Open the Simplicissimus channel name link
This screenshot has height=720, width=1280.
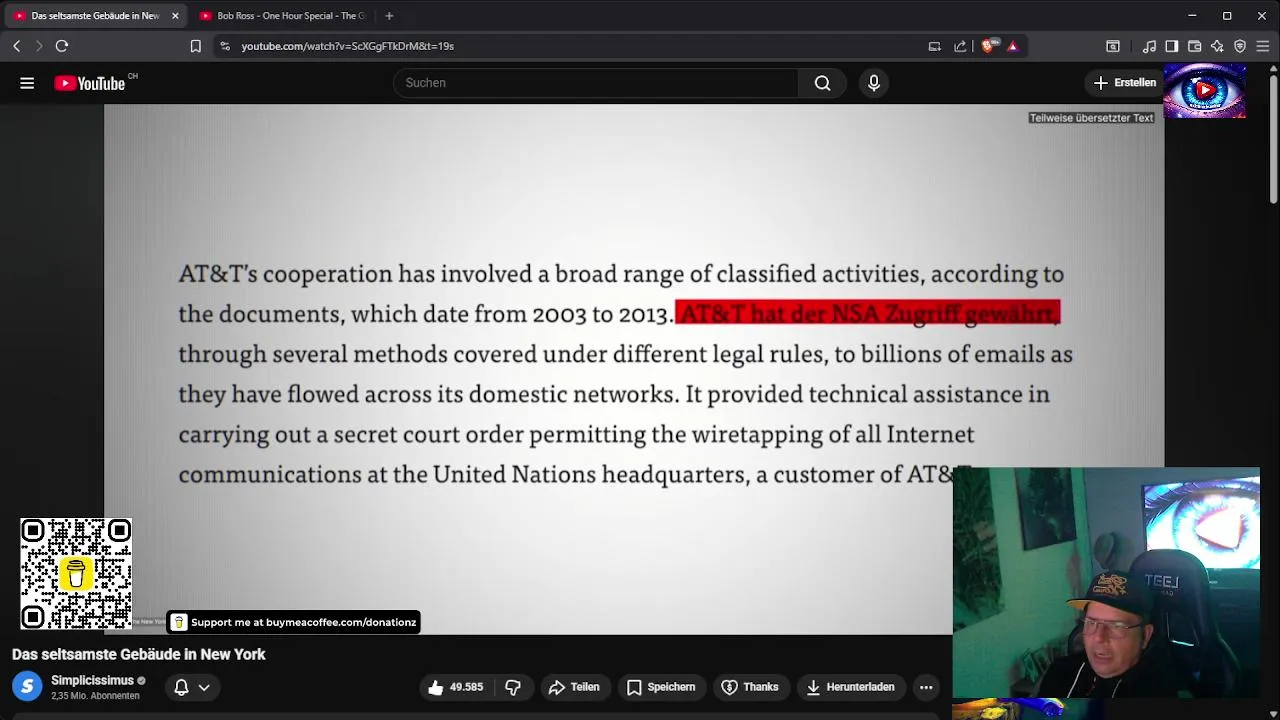(x=92, y=680)
